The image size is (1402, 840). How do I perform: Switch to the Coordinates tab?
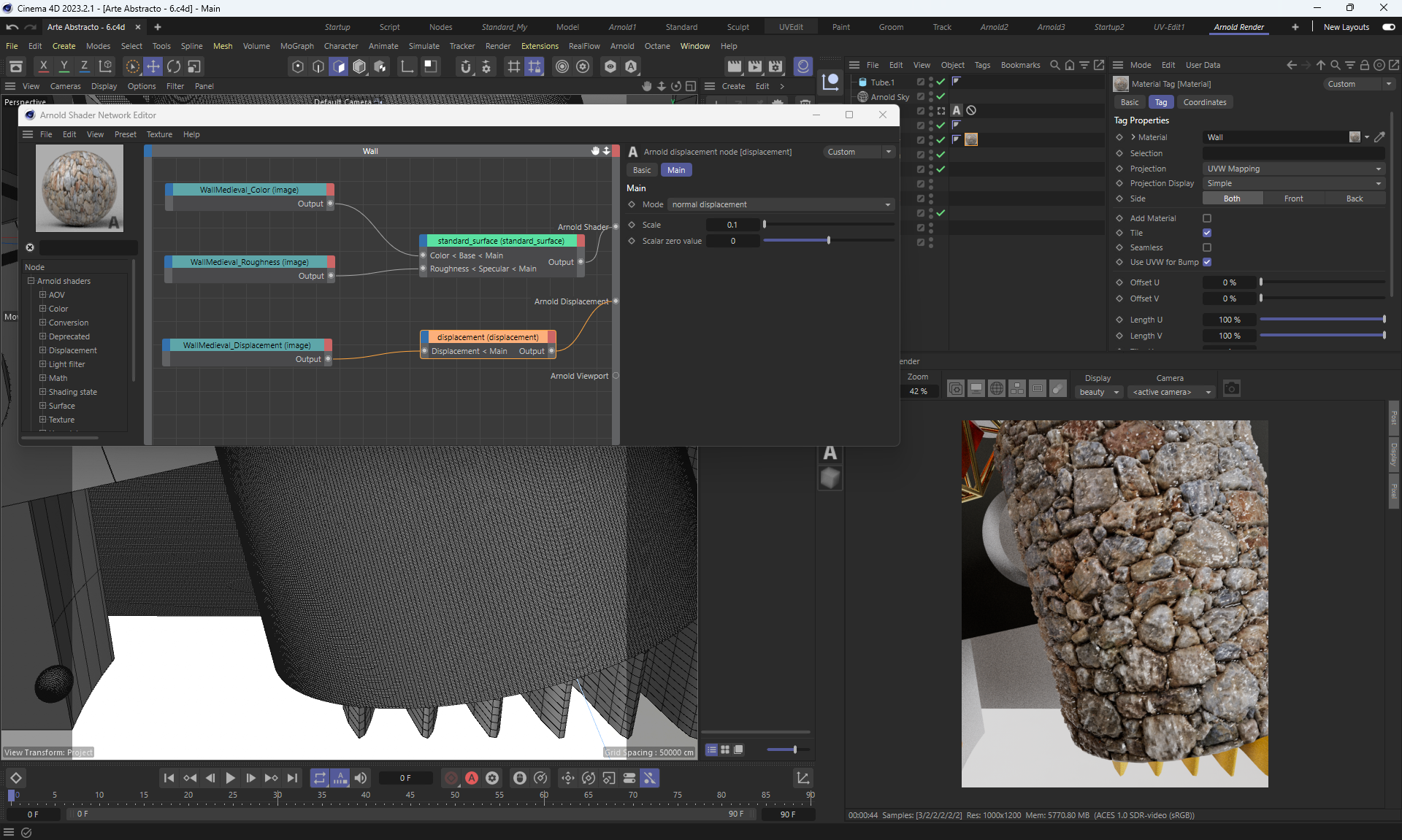(x=1204, y=102)
